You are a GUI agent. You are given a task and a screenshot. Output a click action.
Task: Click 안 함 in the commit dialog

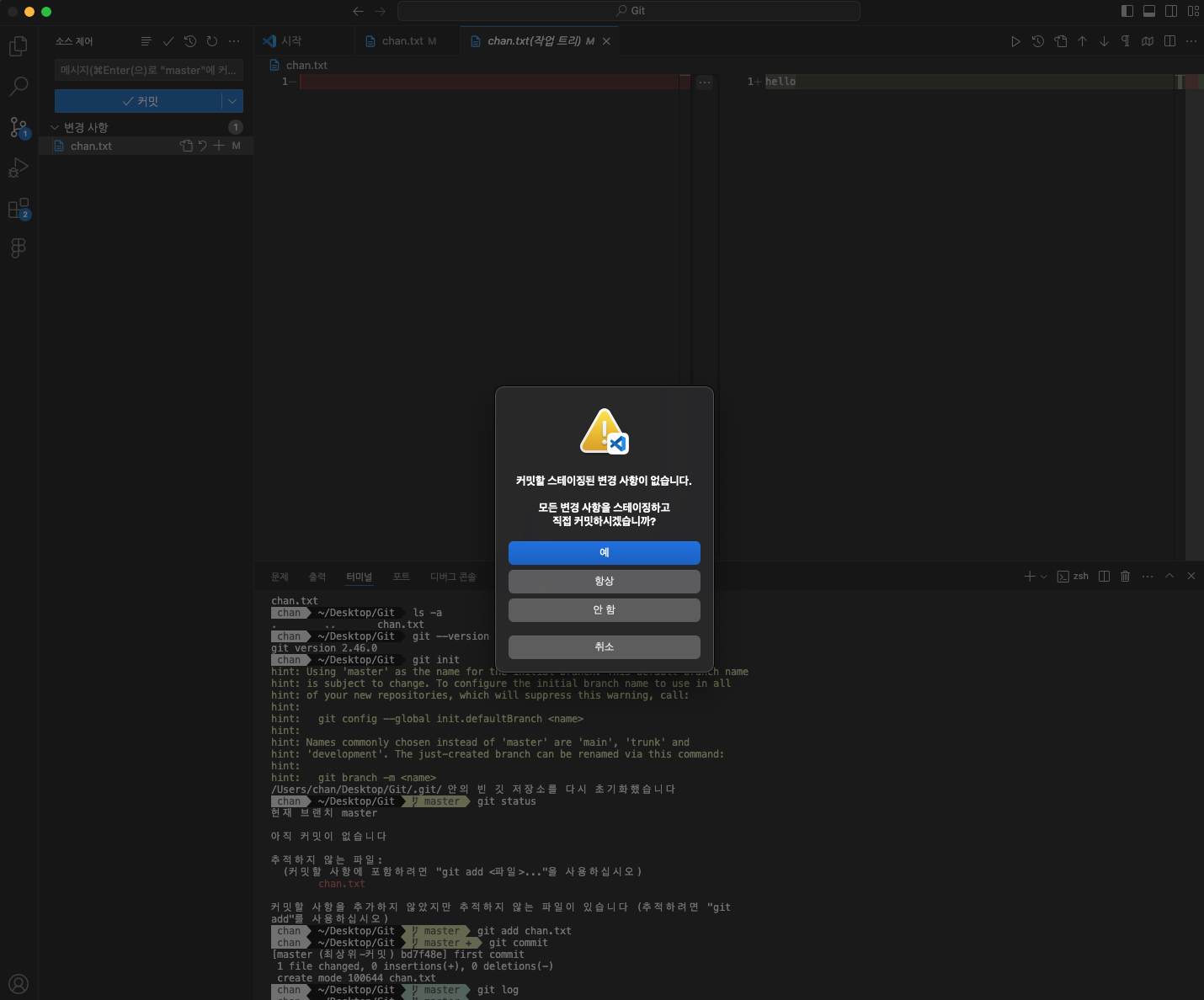pyautogui.click(x=605, y=610)
